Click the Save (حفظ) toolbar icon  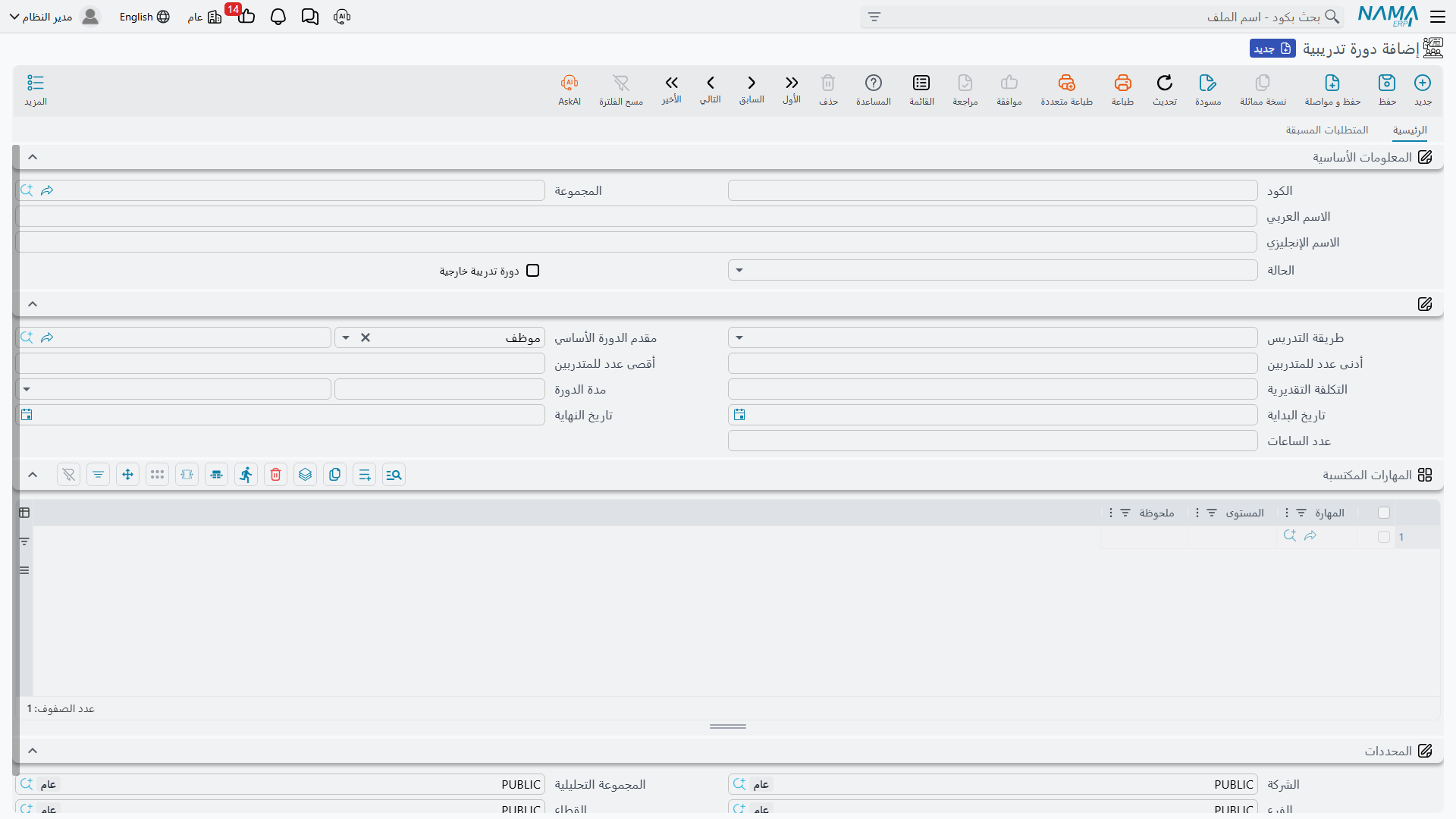point(1387,83)
